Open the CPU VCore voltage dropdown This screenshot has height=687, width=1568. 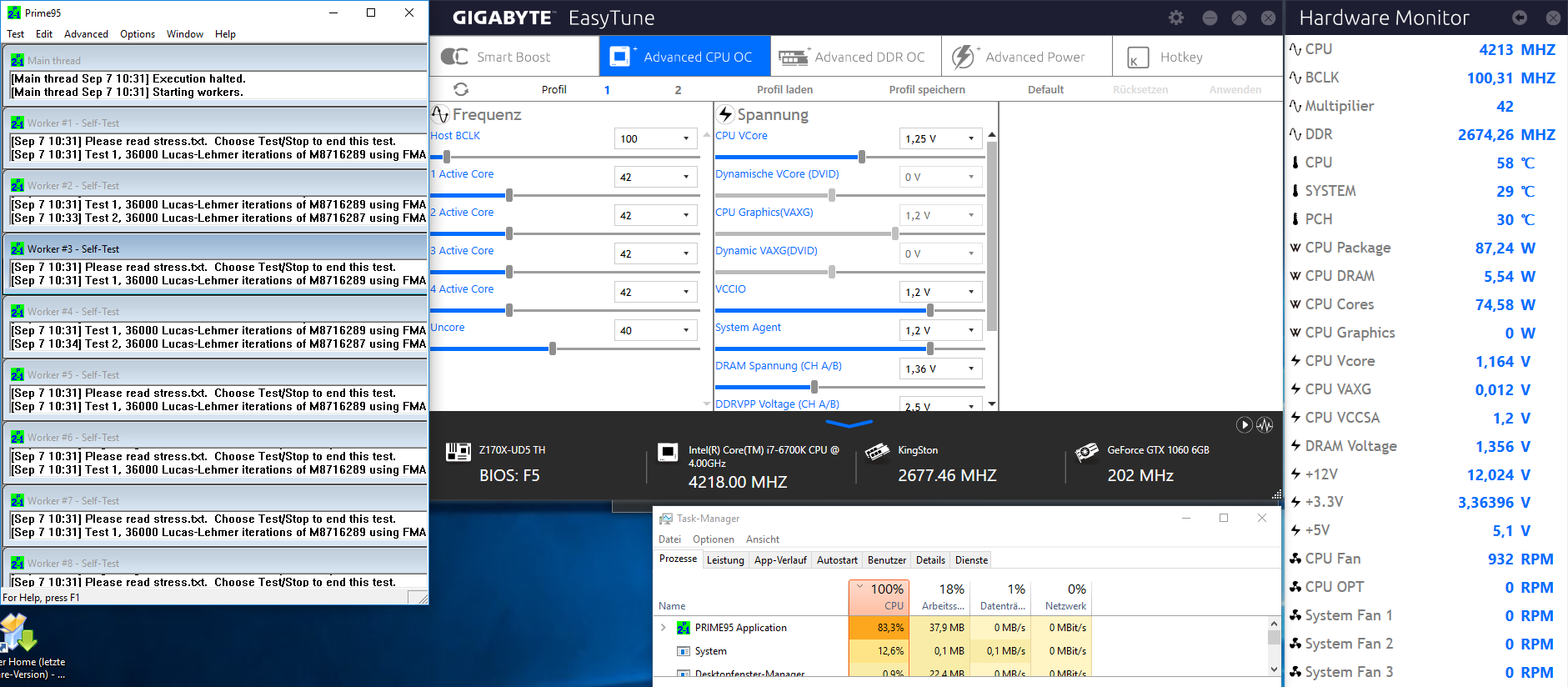[971, 138]
